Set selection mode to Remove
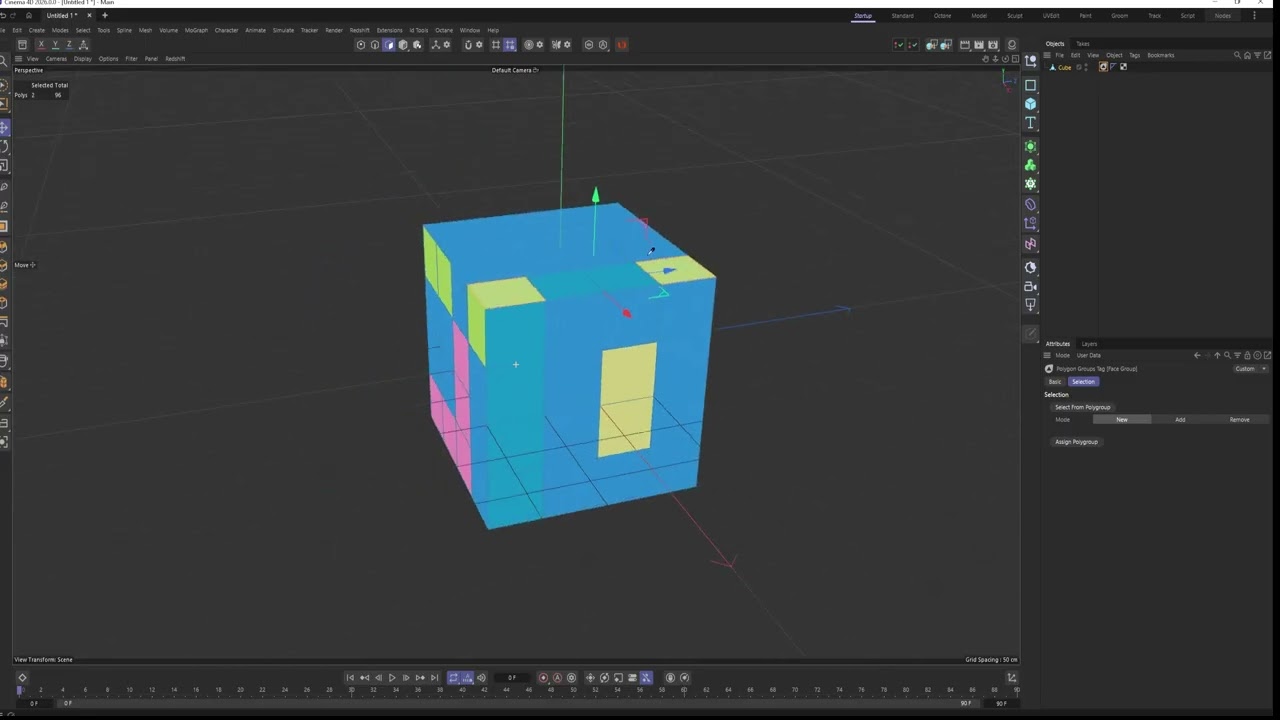This screenshot has height=720, width=1280. [1239, 420]
